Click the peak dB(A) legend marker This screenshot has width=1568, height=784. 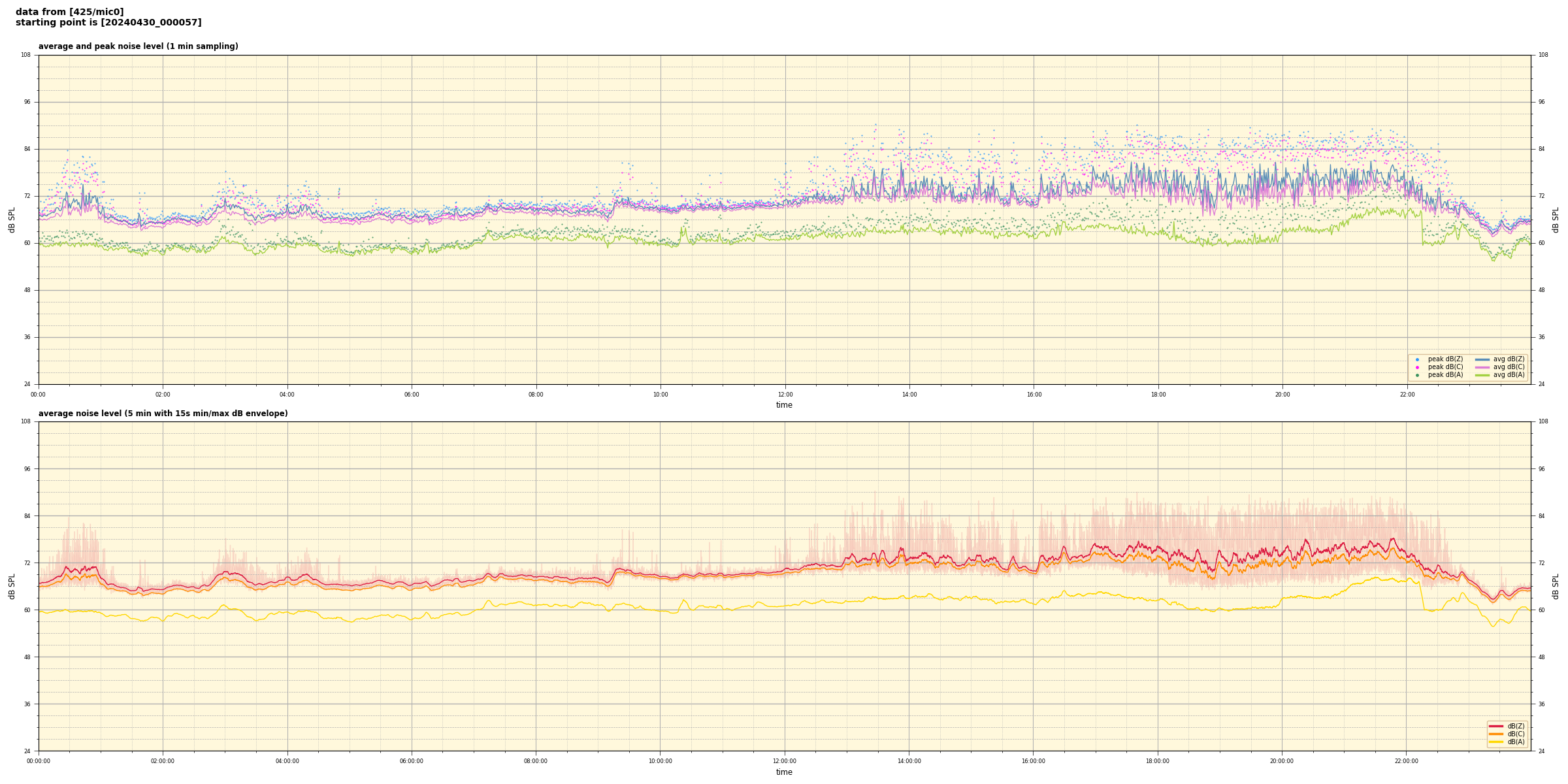[x=1417, y=375]
